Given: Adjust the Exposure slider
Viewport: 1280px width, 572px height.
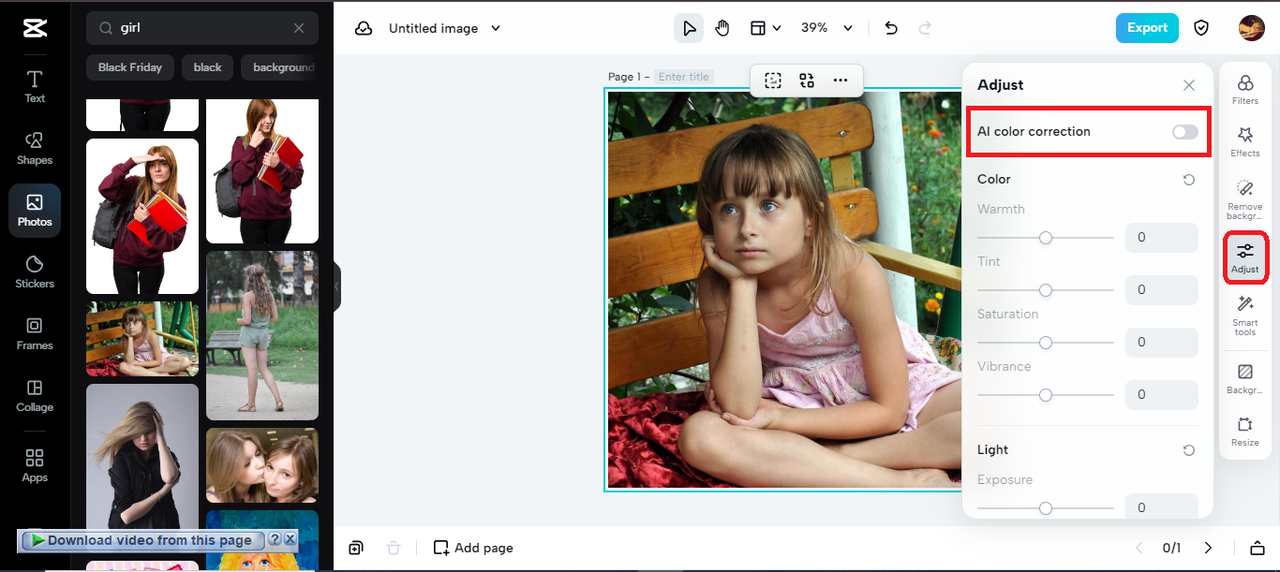Looking at the screenshot, I should tap(1045, 508).
